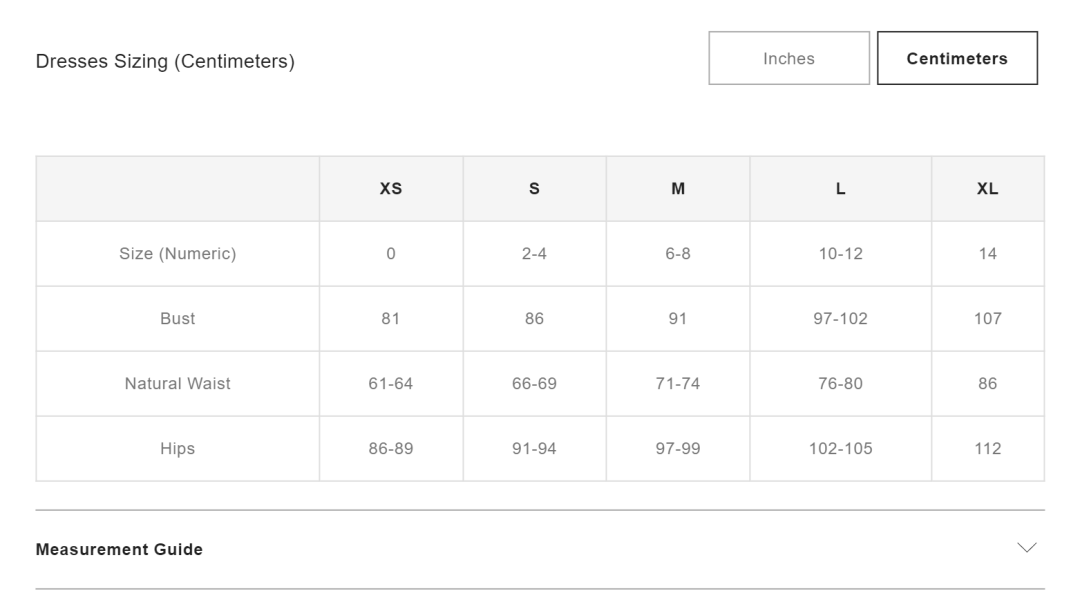Click the Dresses Sizing (Centimeters) heading
This screenshot has height=609, width=1080.
[x=165, y=61]
